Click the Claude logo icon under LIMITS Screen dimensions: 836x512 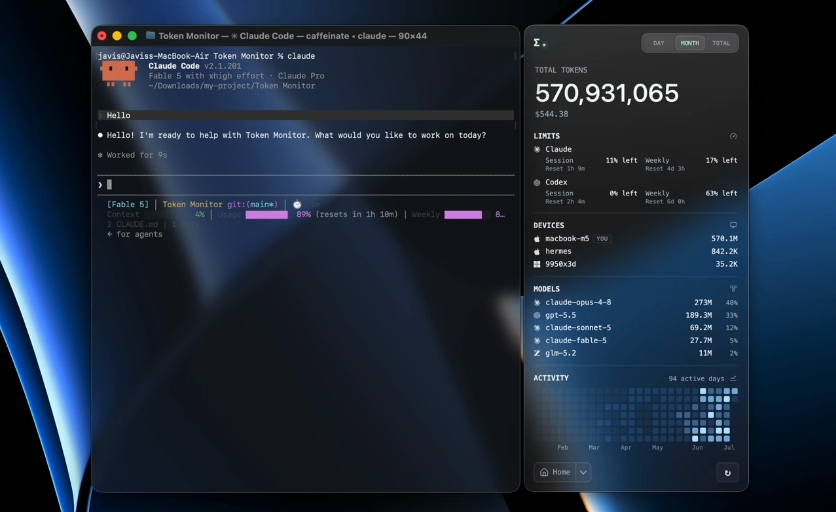click(x=537, y=149)
